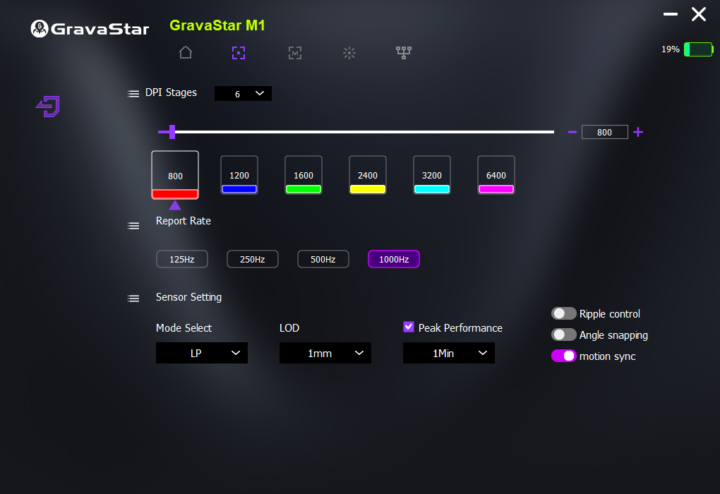
Task: Select the 800 DPI stage
Action: pos(175,175)
